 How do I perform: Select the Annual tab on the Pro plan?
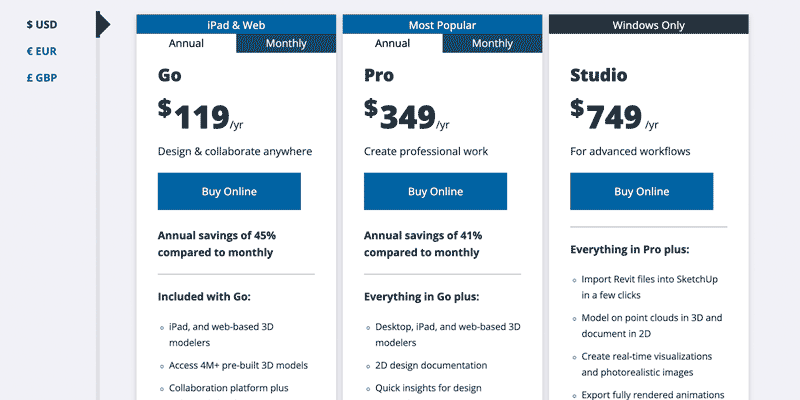[x=392, y=43]
